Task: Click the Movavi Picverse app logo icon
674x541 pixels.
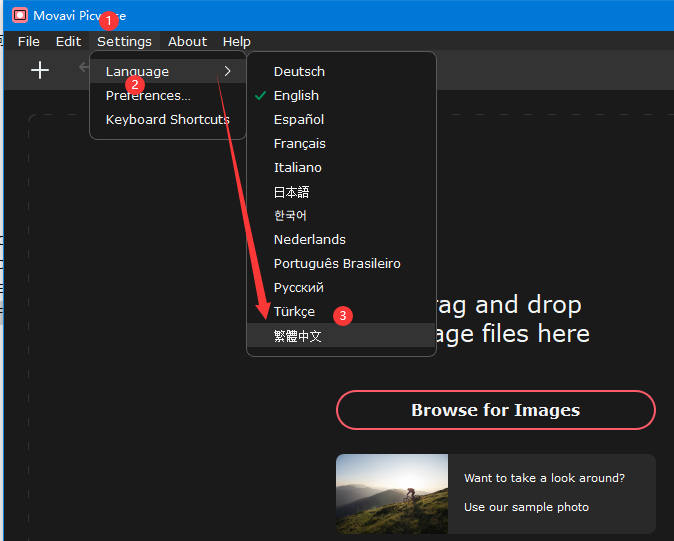Action: [x=20, y=15]
